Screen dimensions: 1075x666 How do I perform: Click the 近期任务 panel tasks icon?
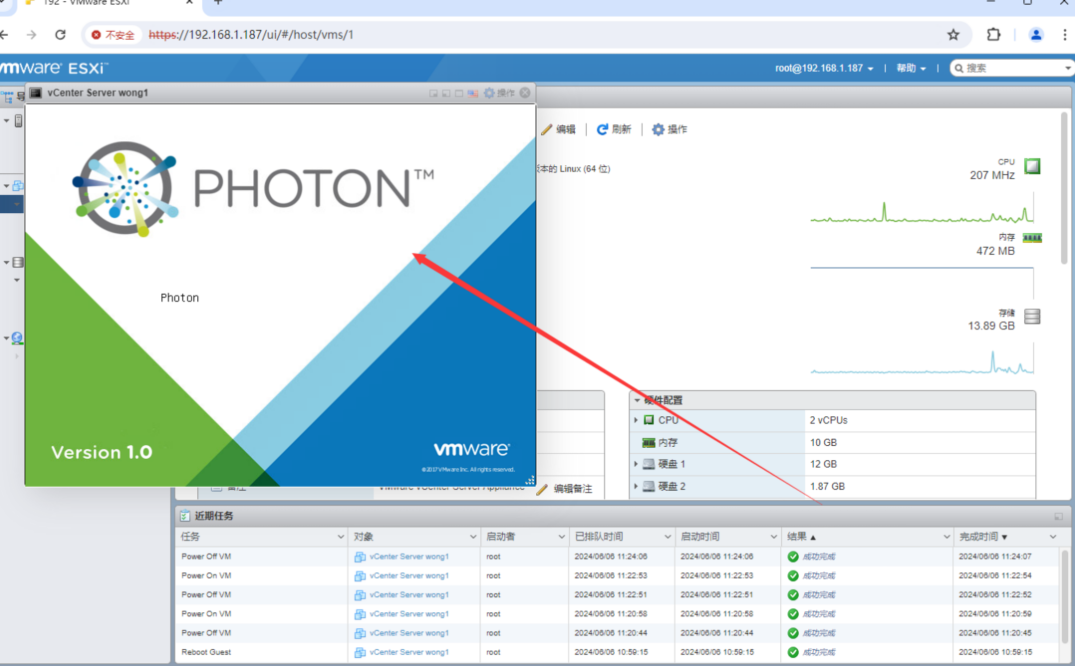(x=184, y=516)
